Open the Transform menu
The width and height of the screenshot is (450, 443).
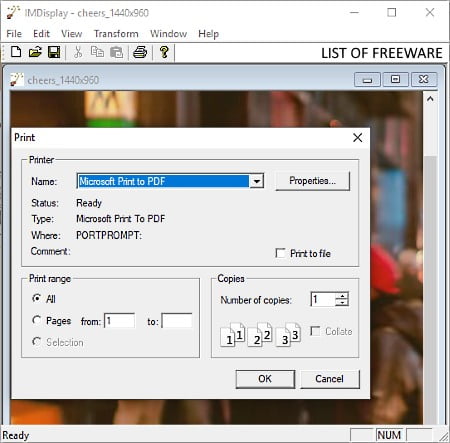(x=116, y=34)
